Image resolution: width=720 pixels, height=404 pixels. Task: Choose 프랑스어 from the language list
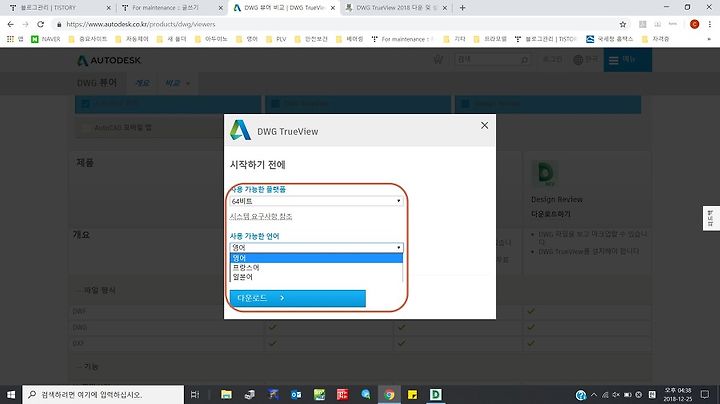(x=316, y=267)
